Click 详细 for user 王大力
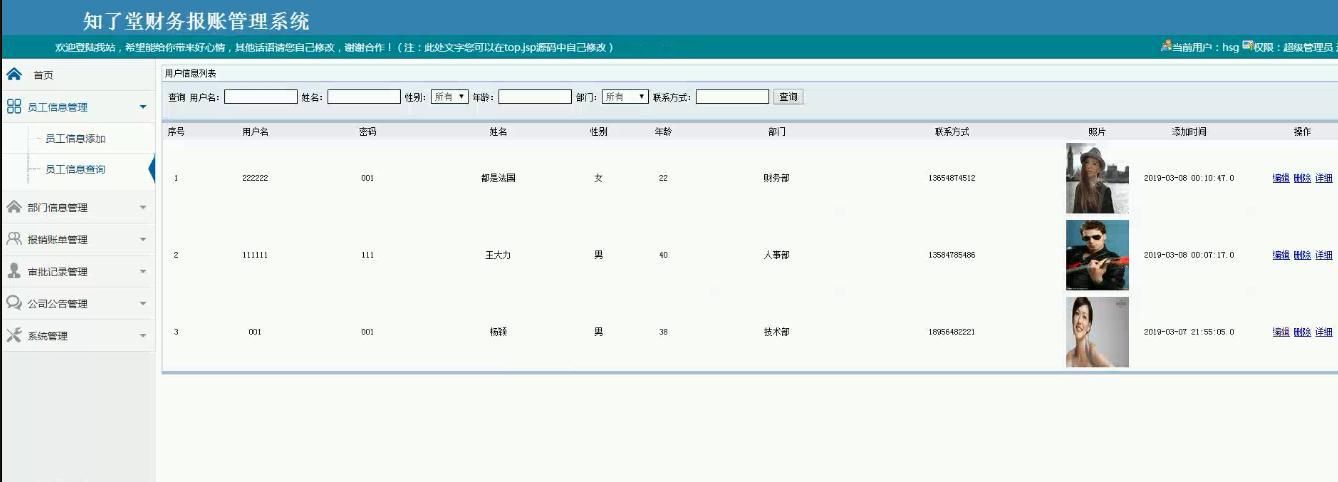The height and width of the screenshot is (482, 1338). [x=1323, y=255]
